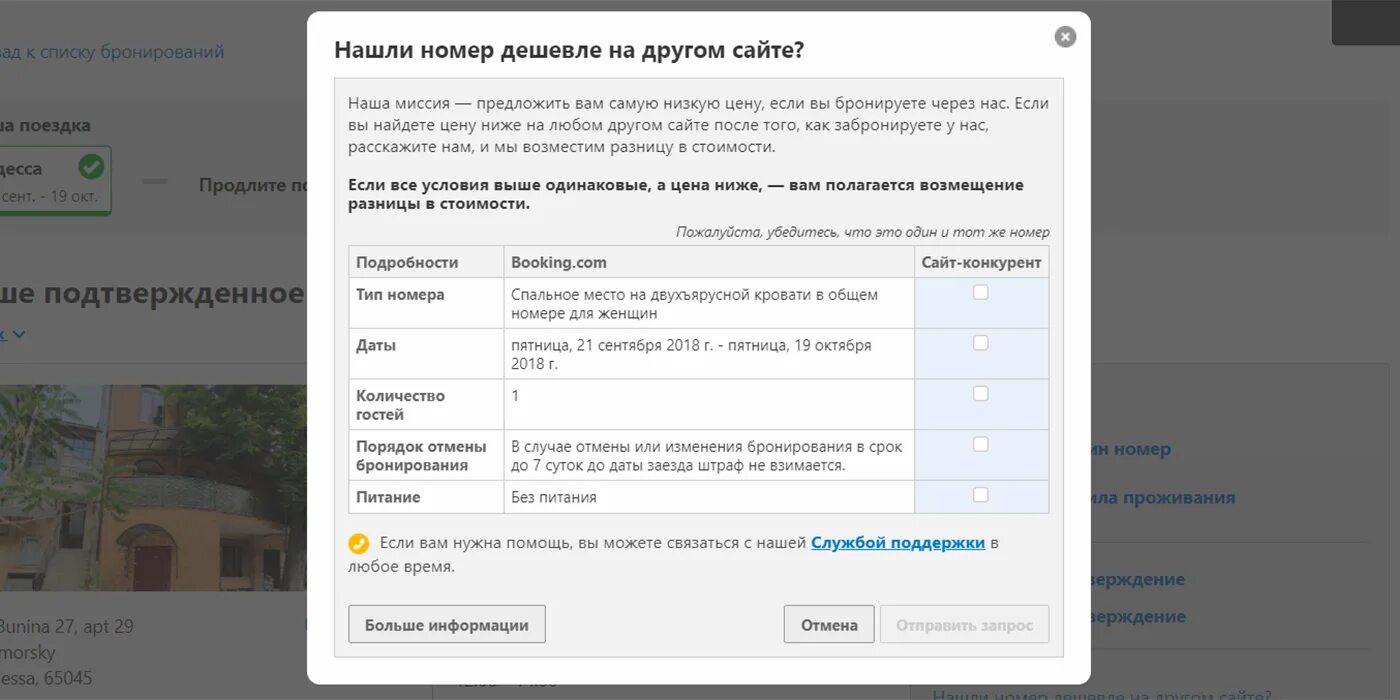Expand the chevron dropdown under confirmed heading
The image size is (1400, 700).
pyautogui.click(x=18, y=335)
